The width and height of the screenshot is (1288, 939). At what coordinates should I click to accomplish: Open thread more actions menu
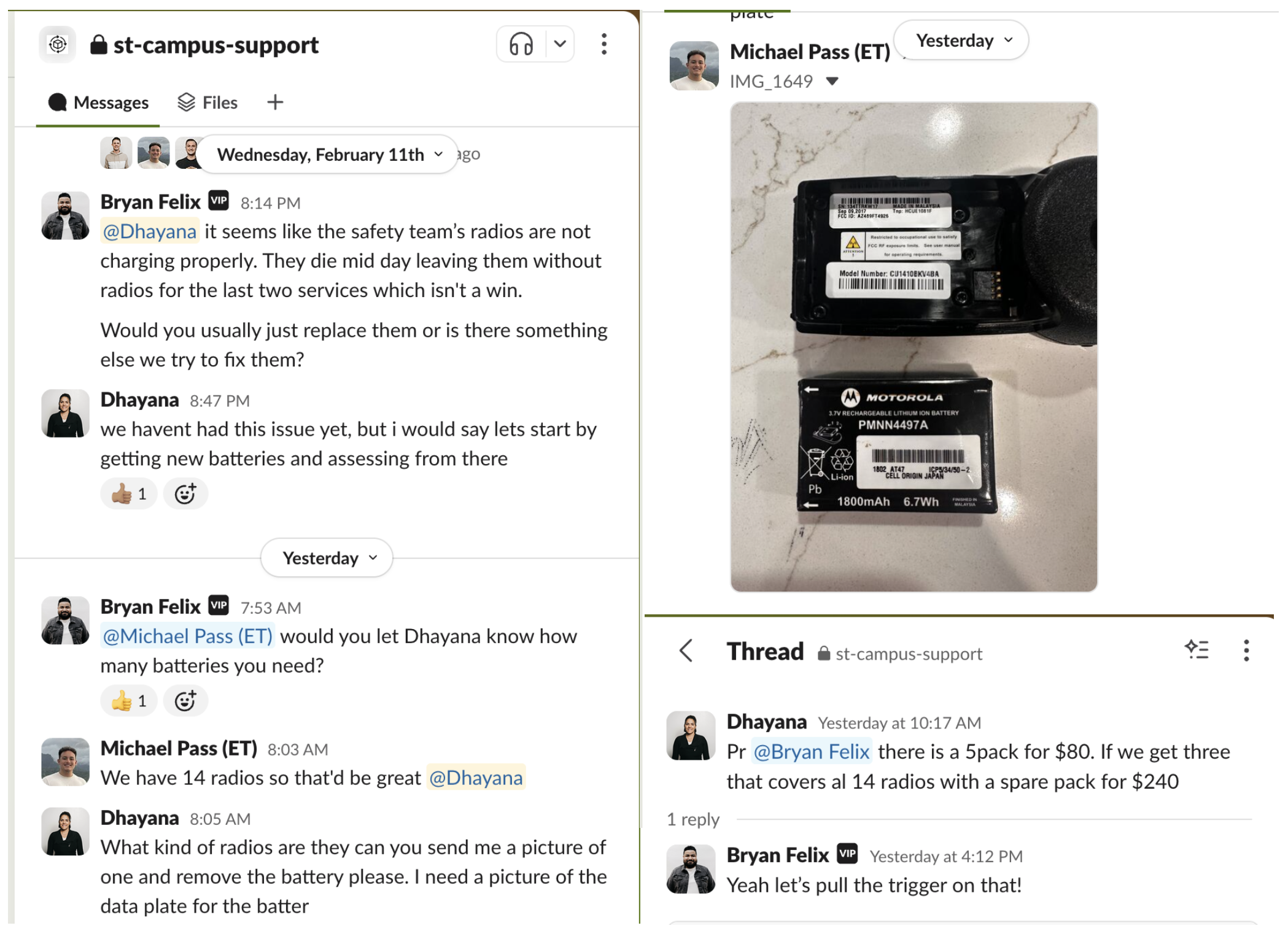pyautogui.click(x=1246, y=650)
